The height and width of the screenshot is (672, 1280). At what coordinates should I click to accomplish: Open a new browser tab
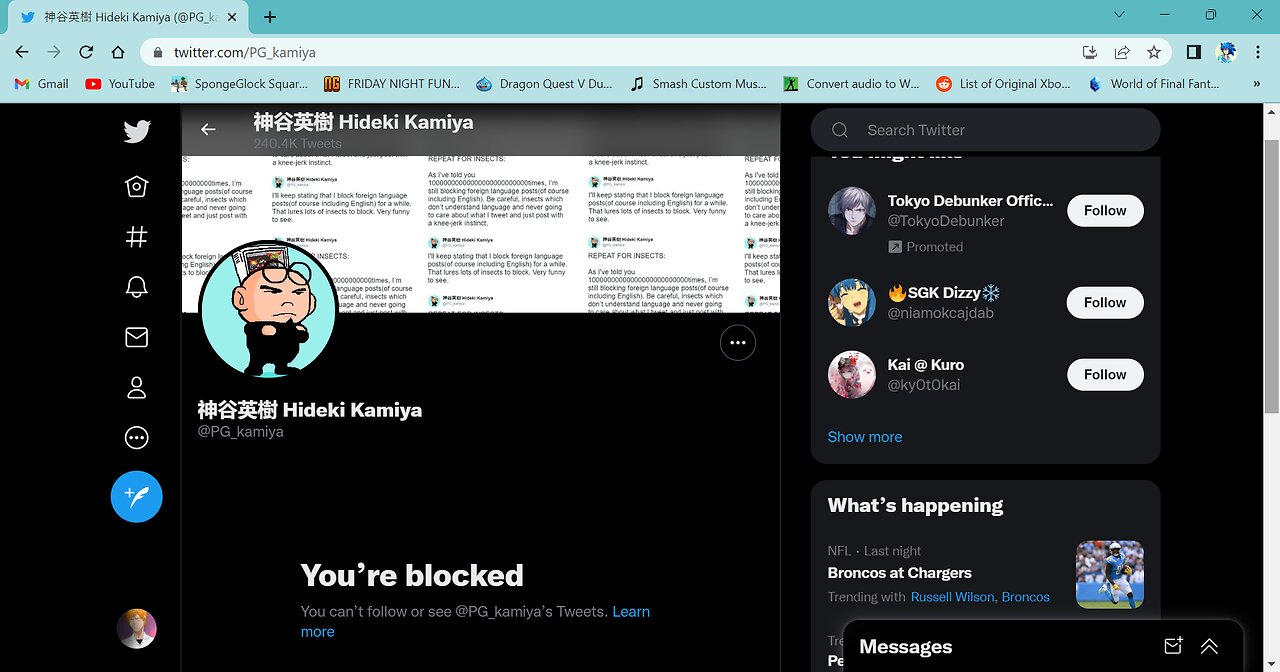tap(270, 17)
